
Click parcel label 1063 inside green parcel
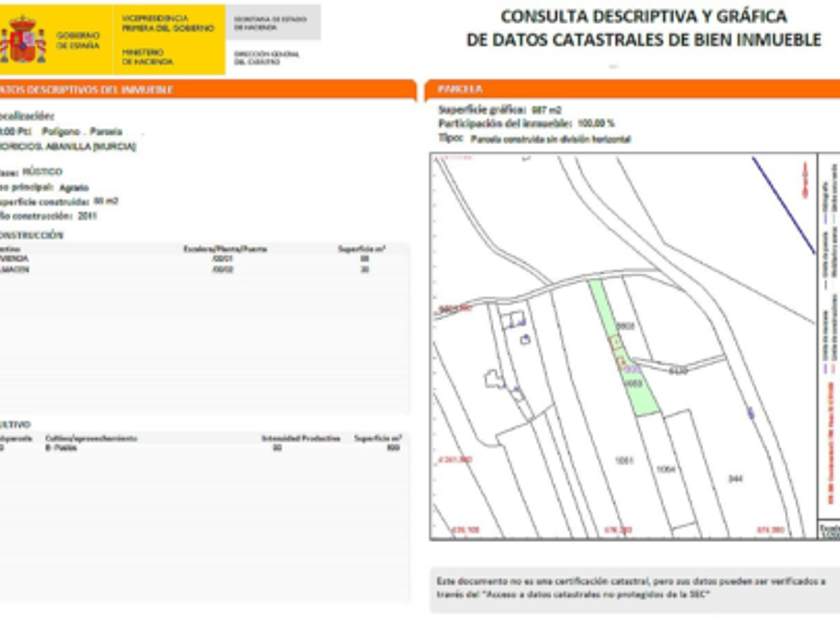click(x=634, y=384)
